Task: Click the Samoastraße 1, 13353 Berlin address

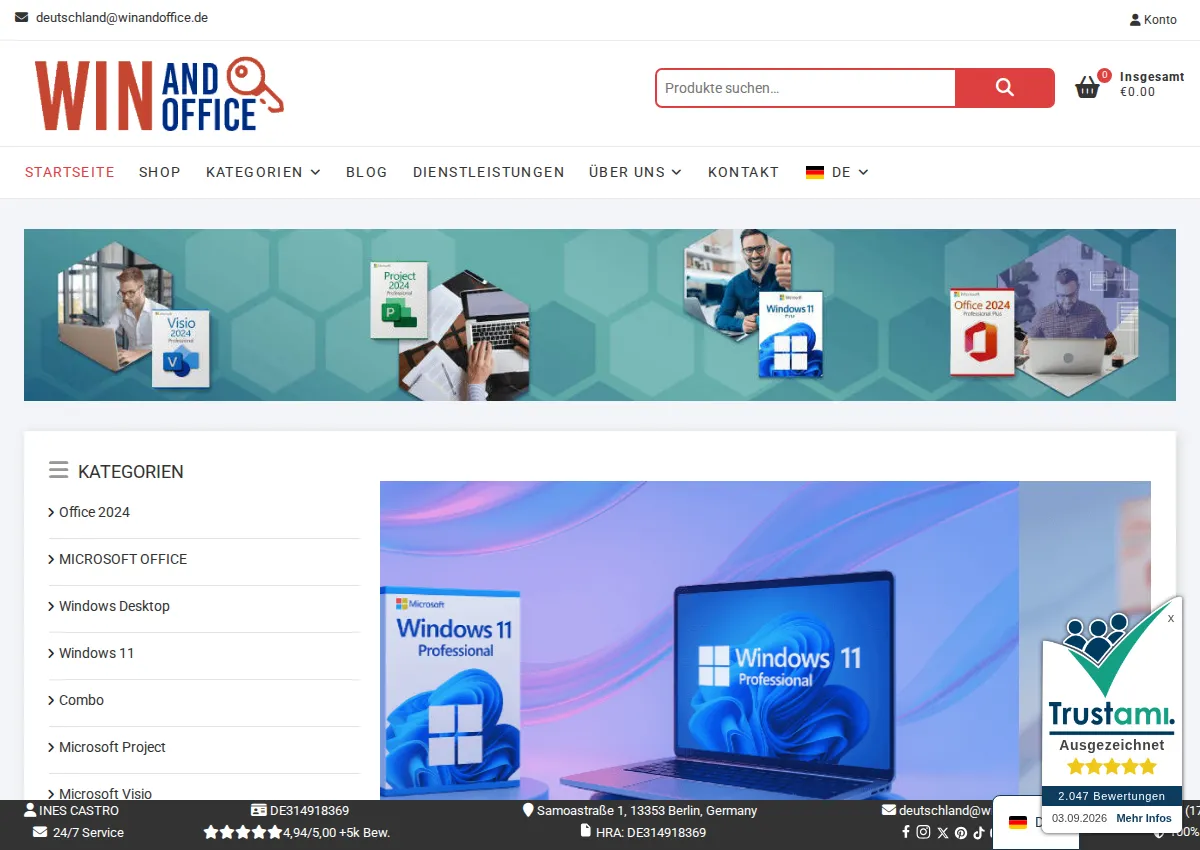Action: [x=647, y=810]
